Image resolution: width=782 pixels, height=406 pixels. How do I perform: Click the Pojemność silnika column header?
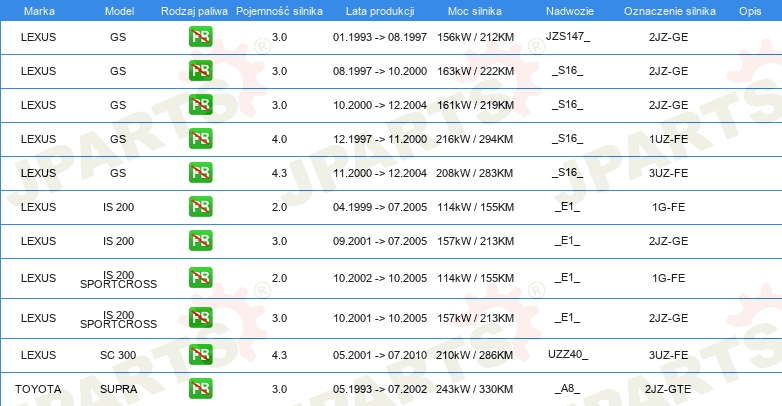(279, 11)
